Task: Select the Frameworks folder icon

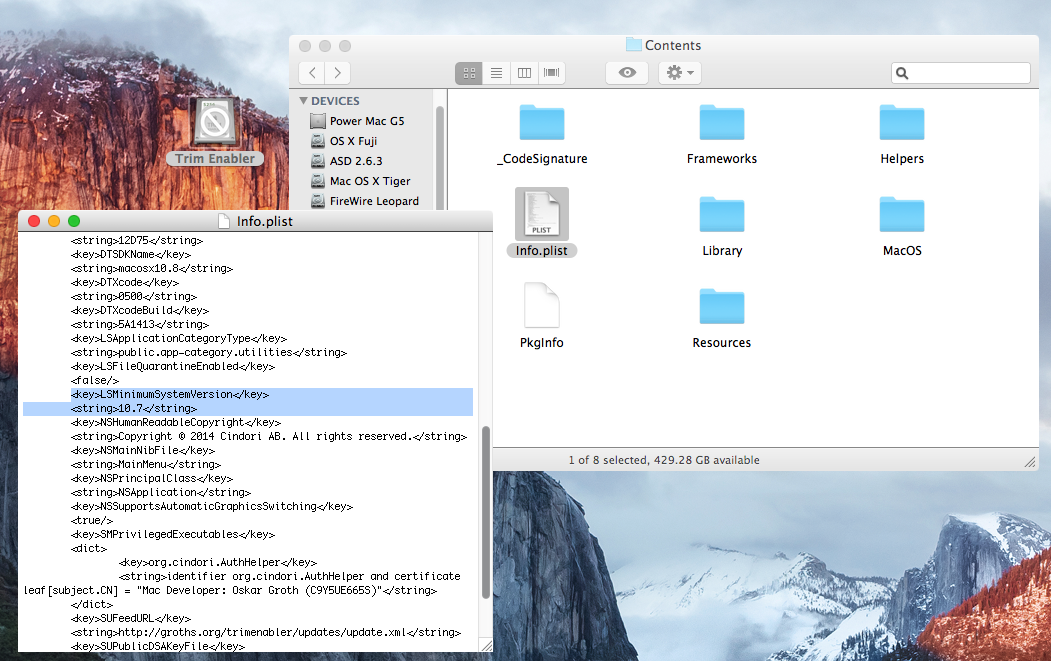Action: pos(722,123)
